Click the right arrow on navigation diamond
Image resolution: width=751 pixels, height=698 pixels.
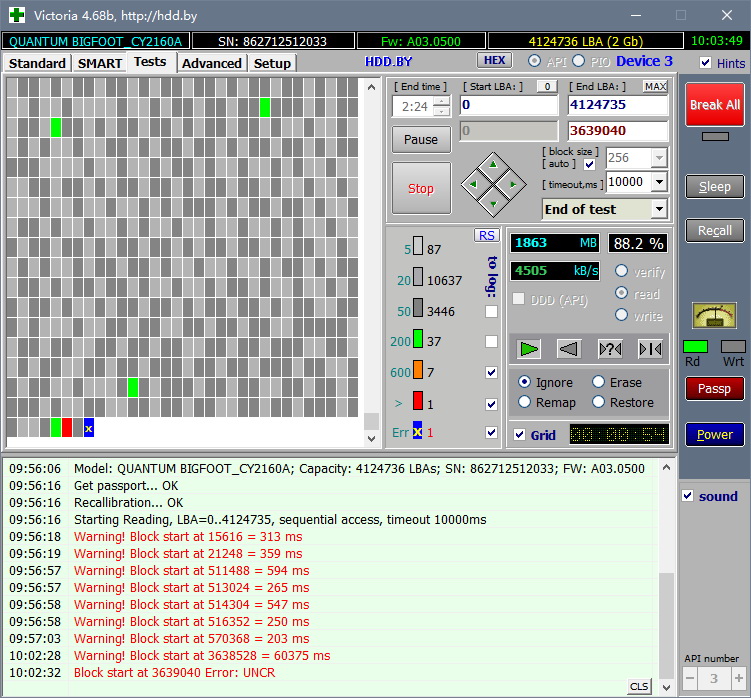pyautogui.click(x=511, y=184)
